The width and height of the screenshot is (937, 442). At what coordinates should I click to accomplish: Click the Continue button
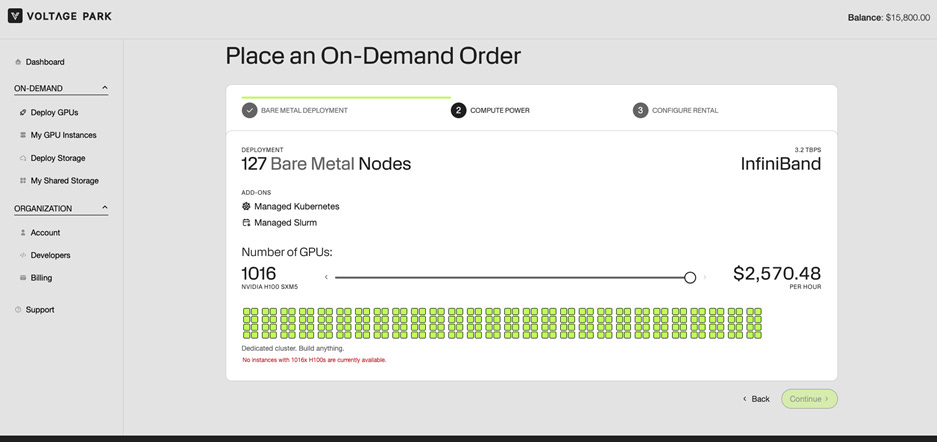809,399
